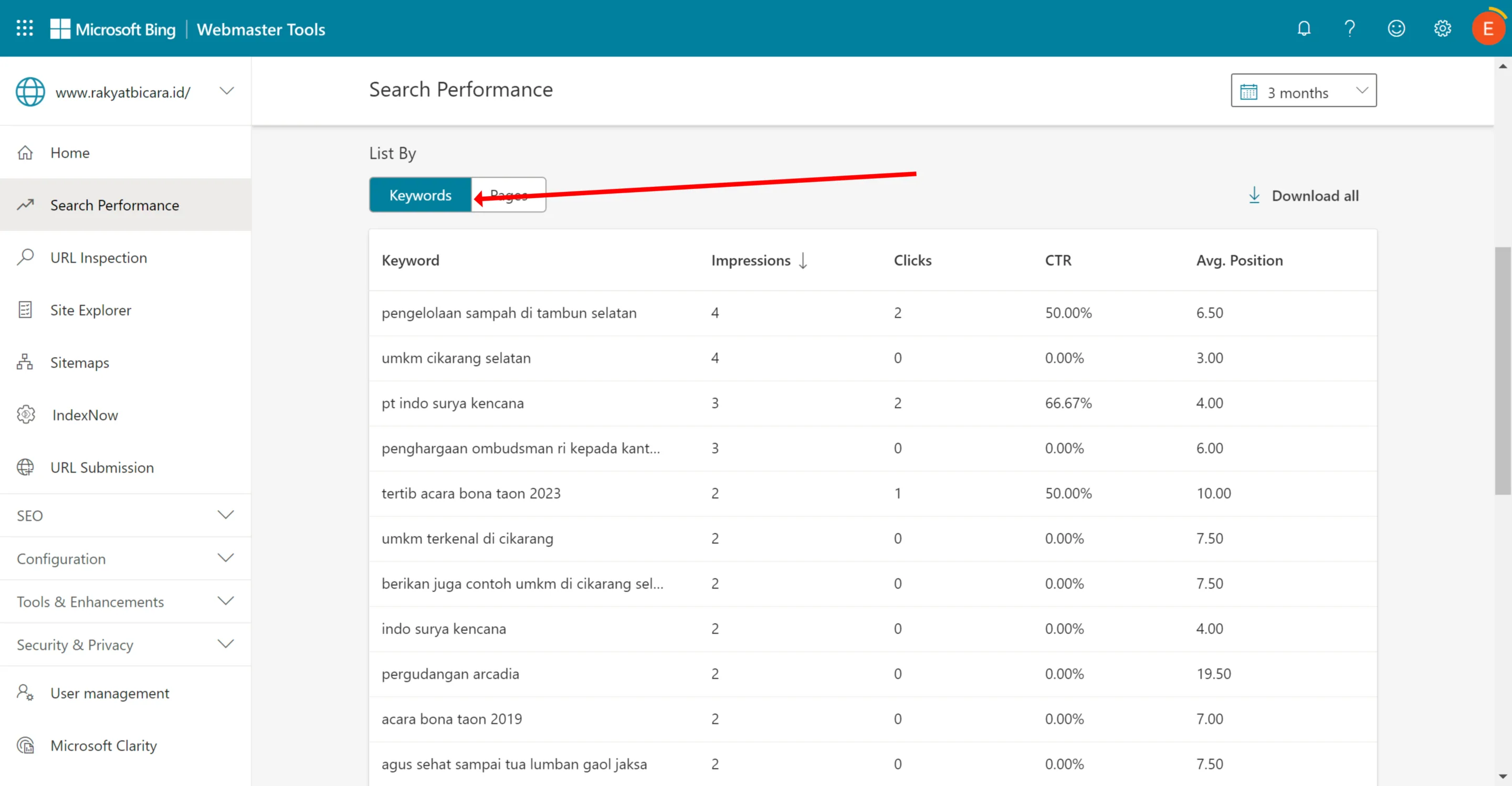The image size is (1512, 786).
Task: Sort by Keyword column header
Action: tap(410, 260)
